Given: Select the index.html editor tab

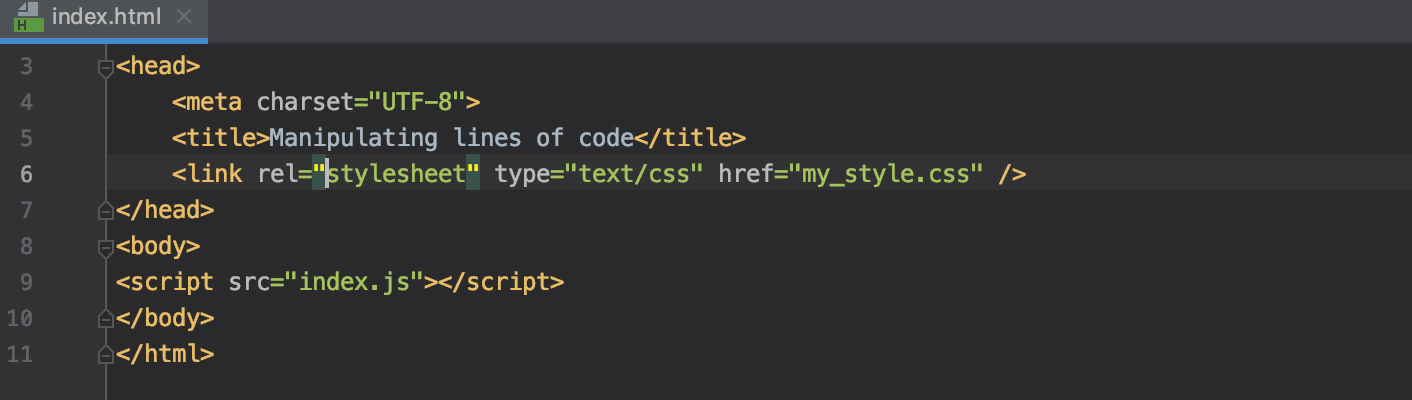Looking at the screenshot, I should [107, 17].
